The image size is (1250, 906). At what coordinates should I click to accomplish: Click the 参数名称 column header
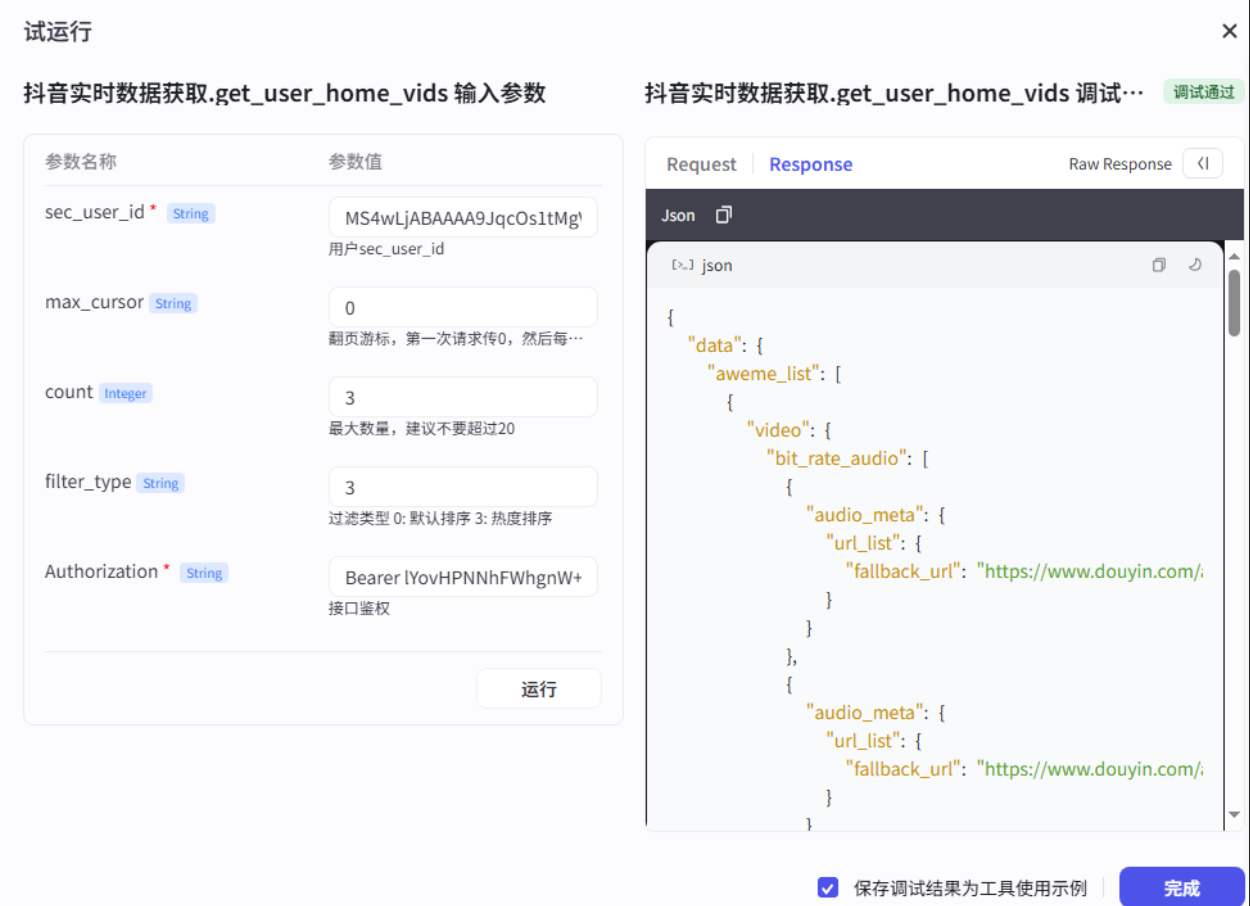click(x=81, y=162)
